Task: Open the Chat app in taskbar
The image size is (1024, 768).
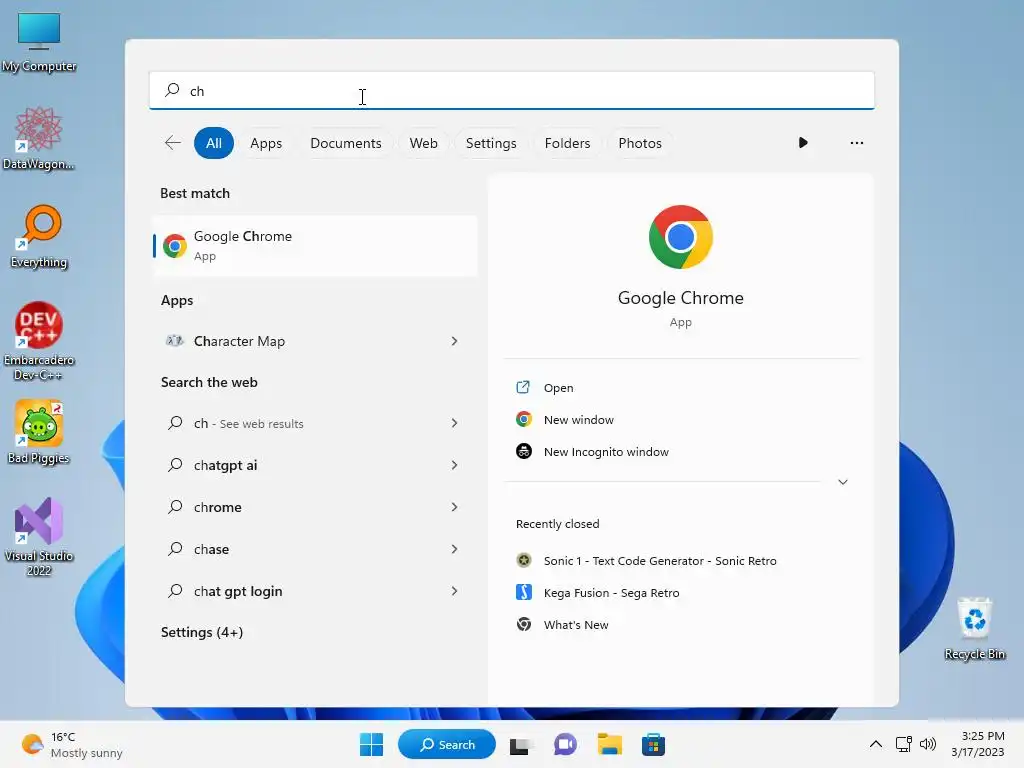Action: [x=566, y=744]
